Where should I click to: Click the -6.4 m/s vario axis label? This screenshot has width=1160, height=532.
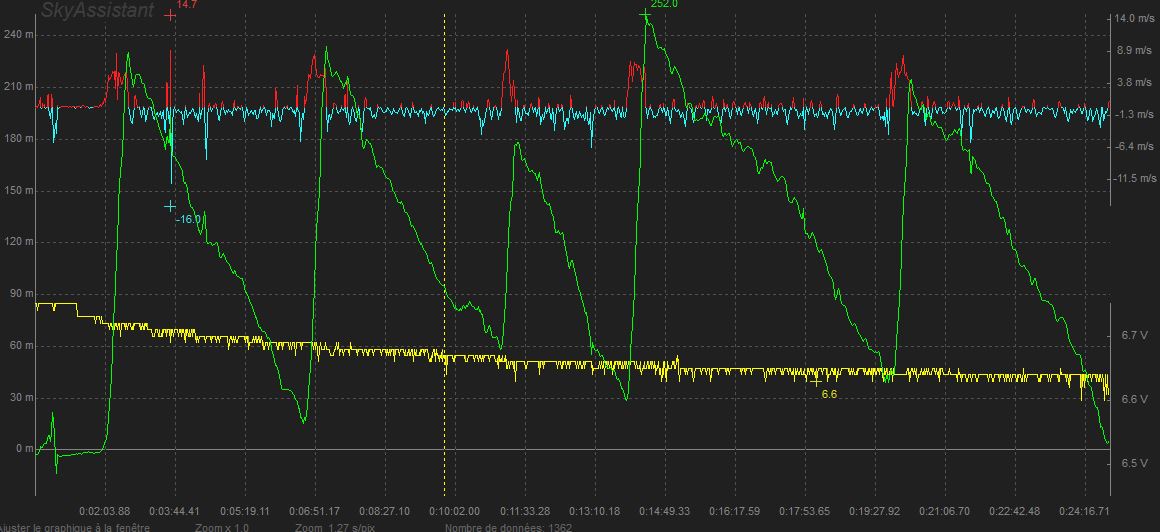coord(1135,147)
